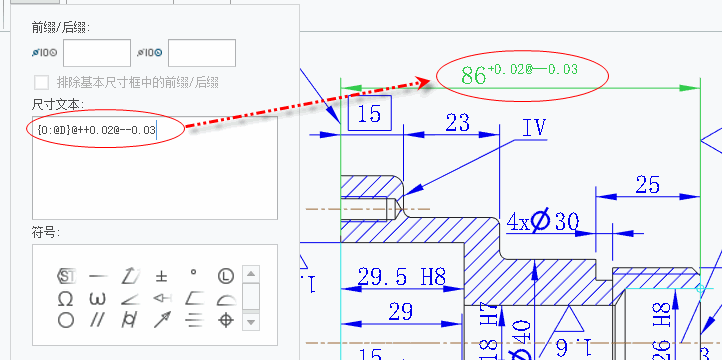This screenshot has height=360, width=722.
Task: Insert the lowercase omega ω symbol
Action: pos(98,299)
